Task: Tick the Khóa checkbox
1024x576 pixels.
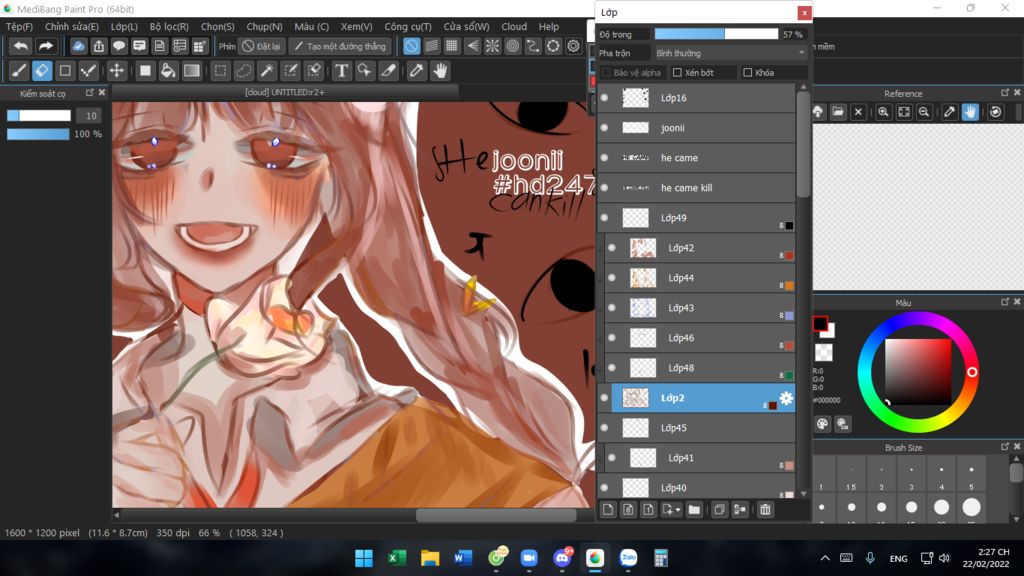Action: (748, 73)
